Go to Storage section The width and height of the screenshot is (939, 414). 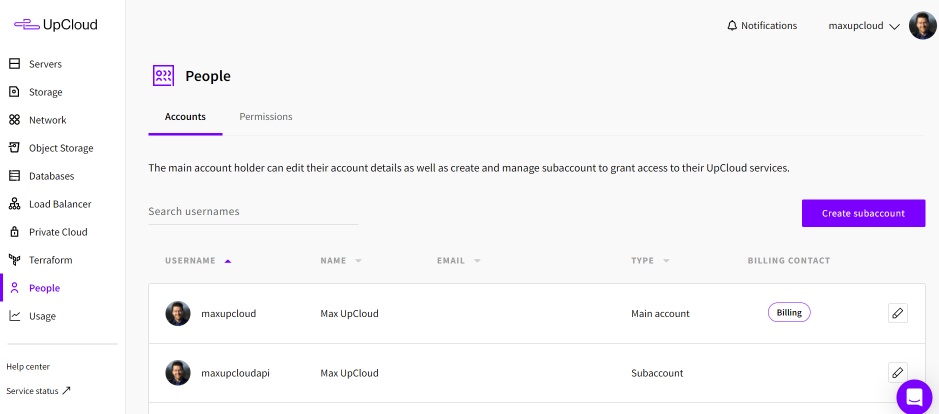point(45,92)
